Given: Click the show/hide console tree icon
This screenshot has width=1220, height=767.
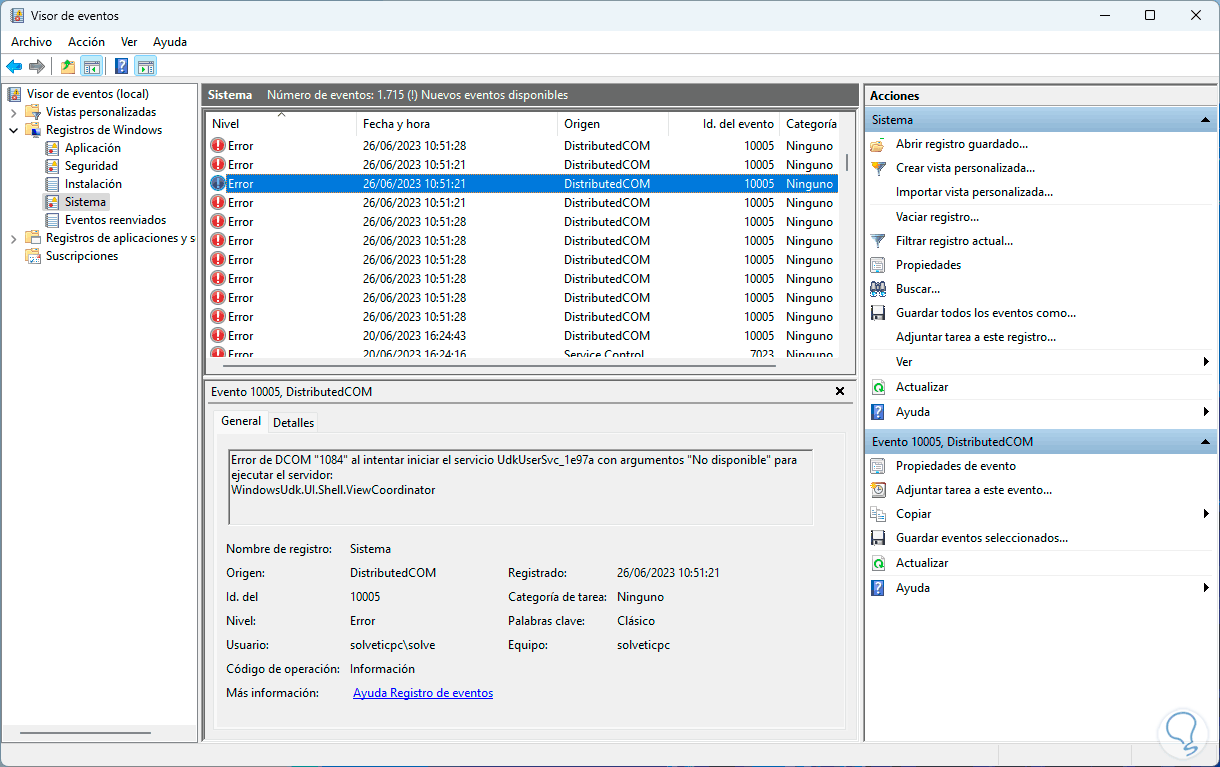Looking at the screenshot, I should pyautogui.click(x=92, y=67).
